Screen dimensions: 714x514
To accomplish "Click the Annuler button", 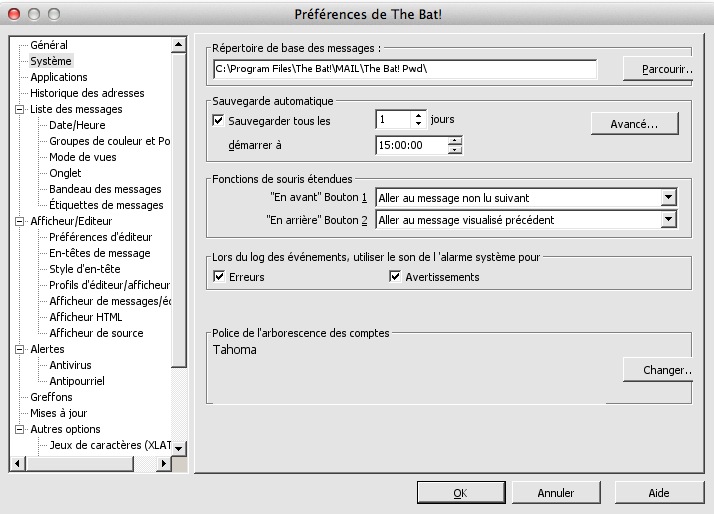I will [x=555, y=493].
